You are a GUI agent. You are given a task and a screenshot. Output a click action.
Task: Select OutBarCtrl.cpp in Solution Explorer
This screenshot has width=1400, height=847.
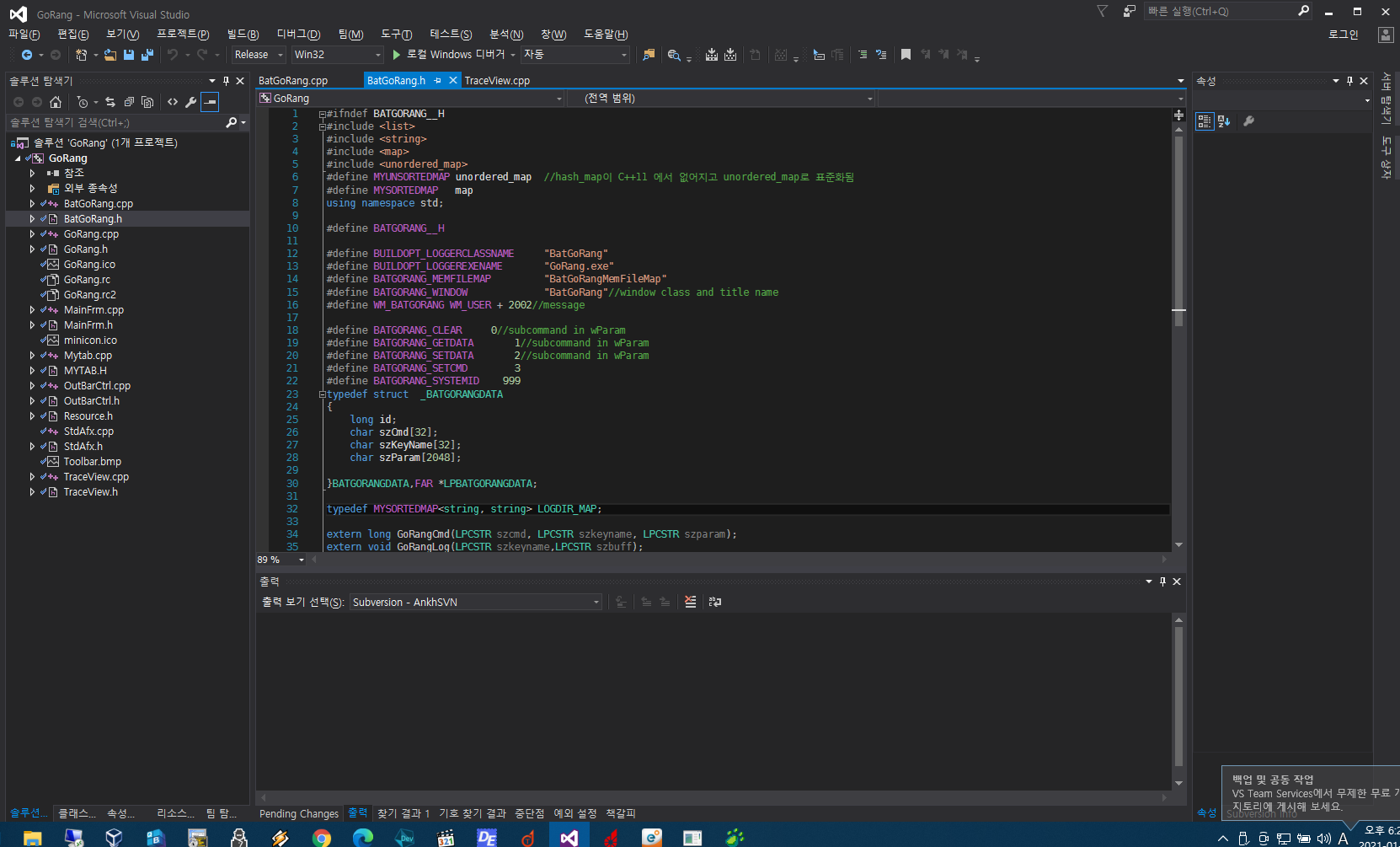97,386
